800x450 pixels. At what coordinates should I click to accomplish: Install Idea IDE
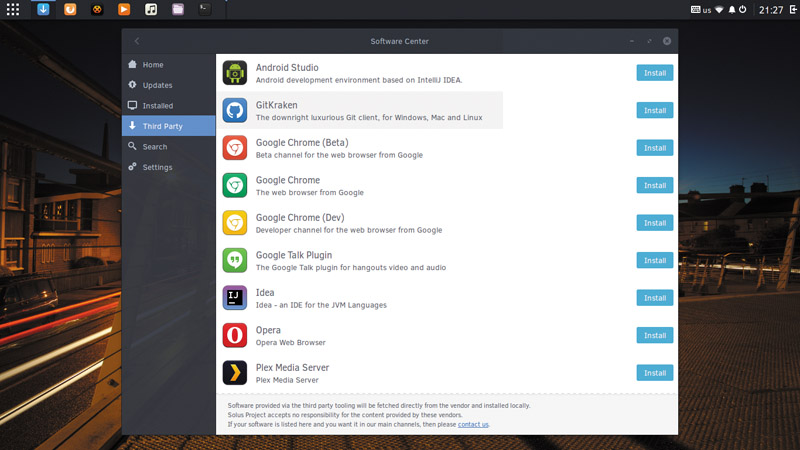tap(655, 298)
